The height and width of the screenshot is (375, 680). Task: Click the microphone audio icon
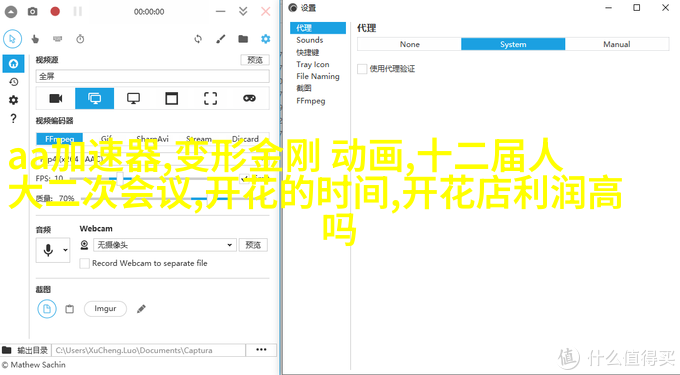coord(48,250)
